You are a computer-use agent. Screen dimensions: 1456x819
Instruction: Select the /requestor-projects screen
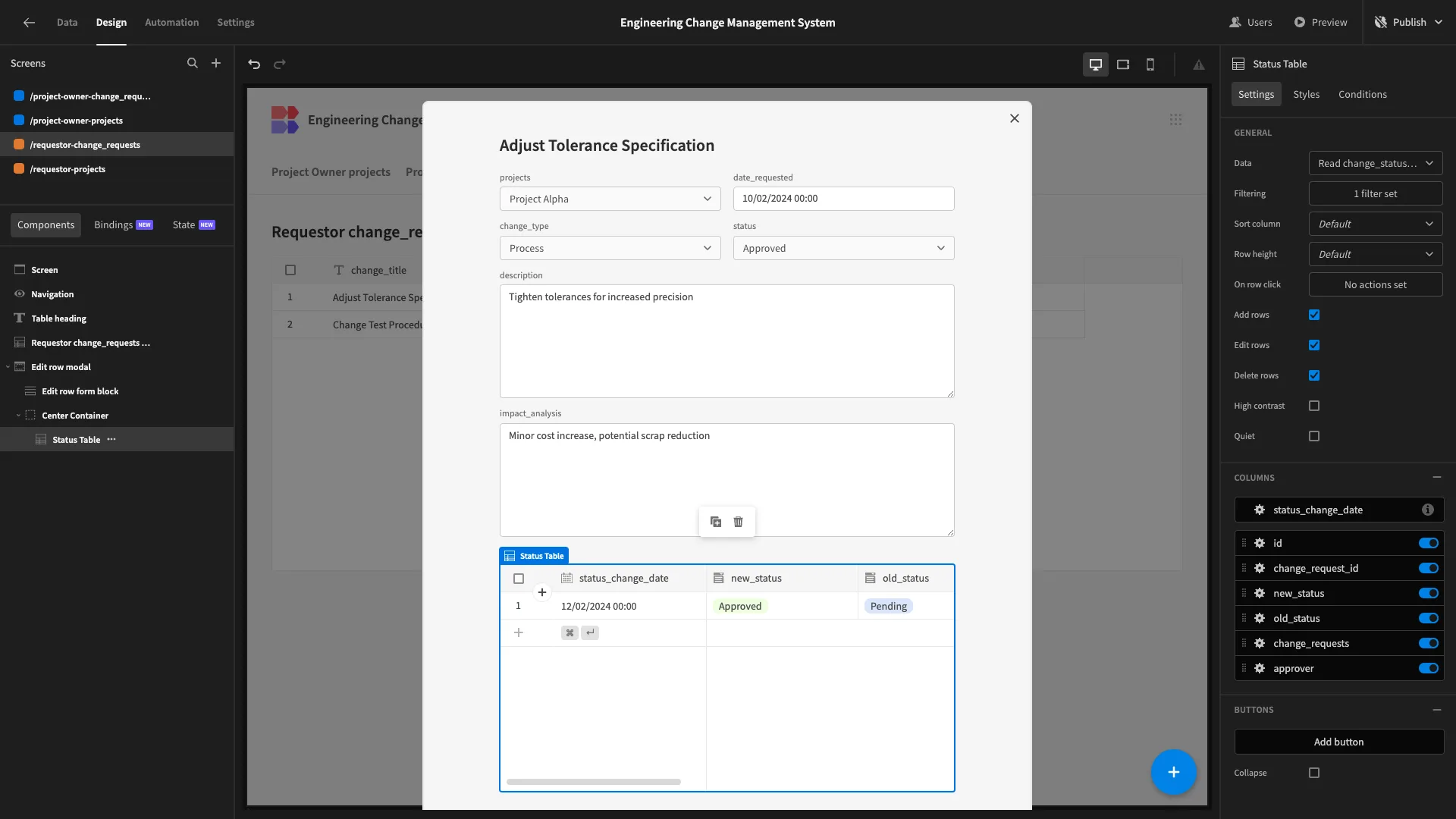pos(117,168)
